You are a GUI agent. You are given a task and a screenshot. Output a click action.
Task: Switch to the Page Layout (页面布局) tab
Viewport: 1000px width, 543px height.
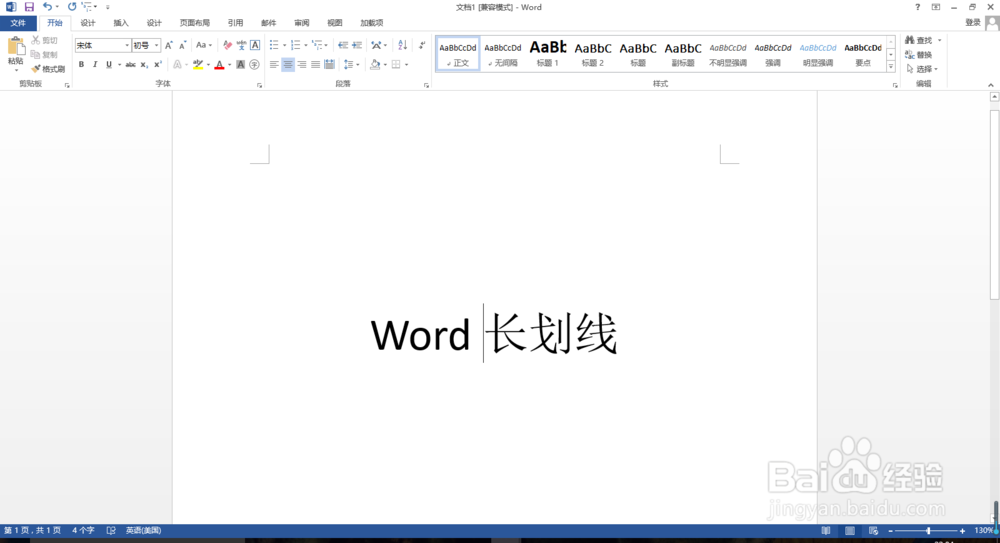tap(195, 23)
